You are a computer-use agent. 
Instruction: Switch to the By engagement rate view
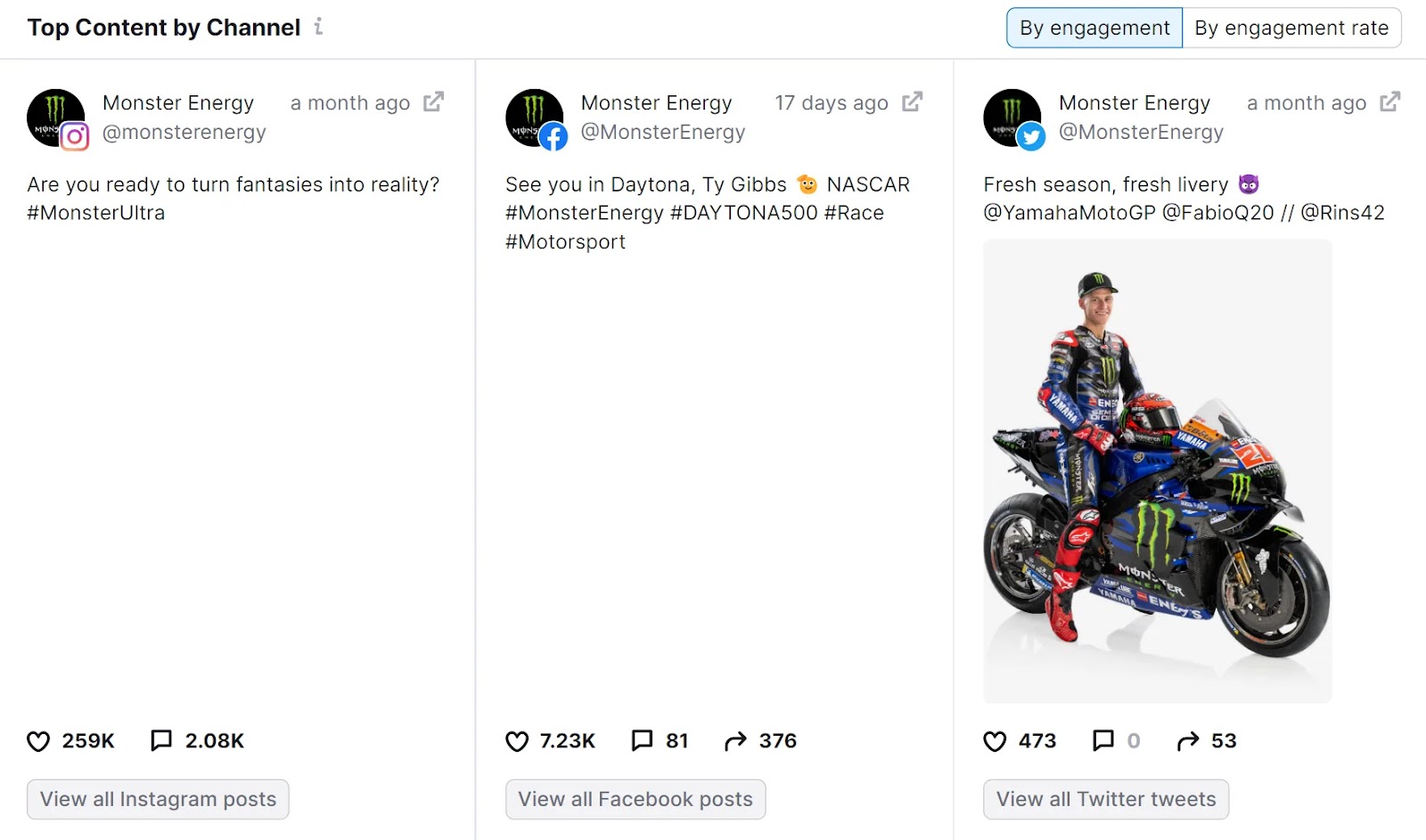(x=1292, y=28)
